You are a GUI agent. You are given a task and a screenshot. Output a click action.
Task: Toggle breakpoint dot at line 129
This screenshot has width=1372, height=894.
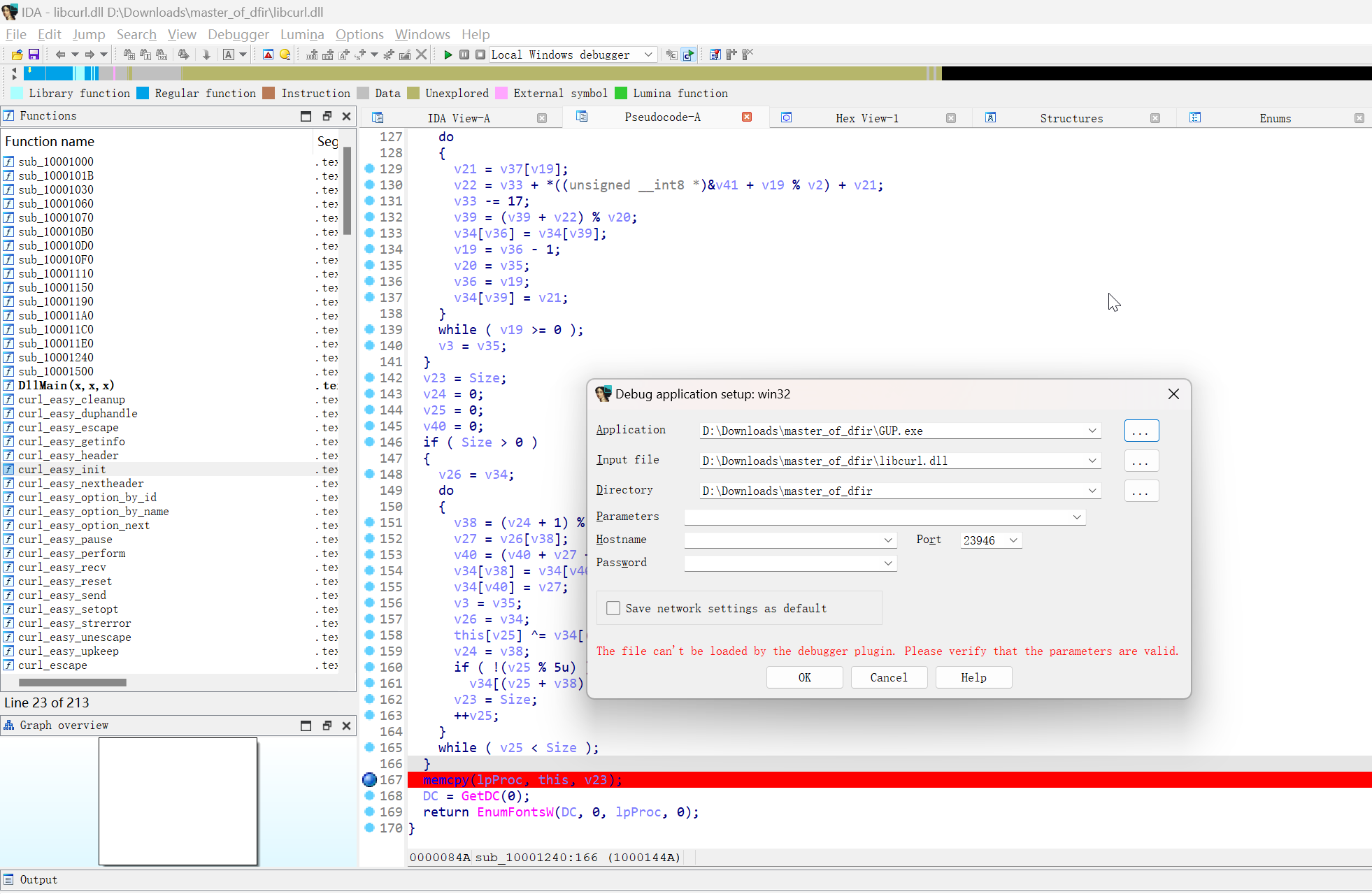(370, 168)
